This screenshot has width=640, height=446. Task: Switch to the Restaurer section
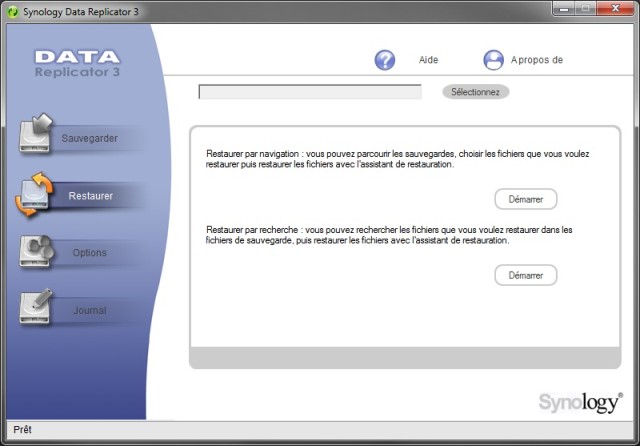coord(91,196)
